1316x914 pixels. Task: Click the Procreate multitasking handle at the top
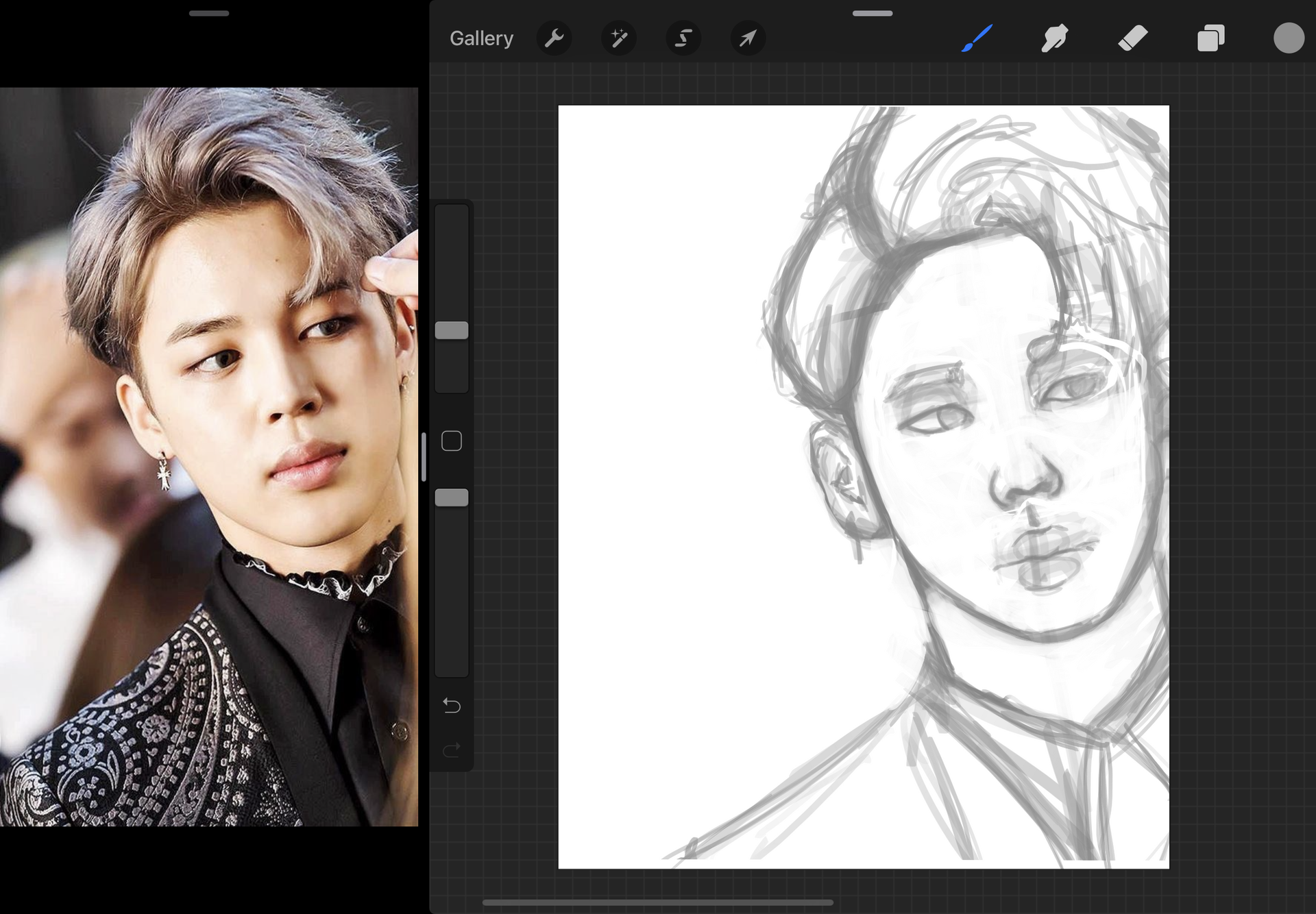873,13
